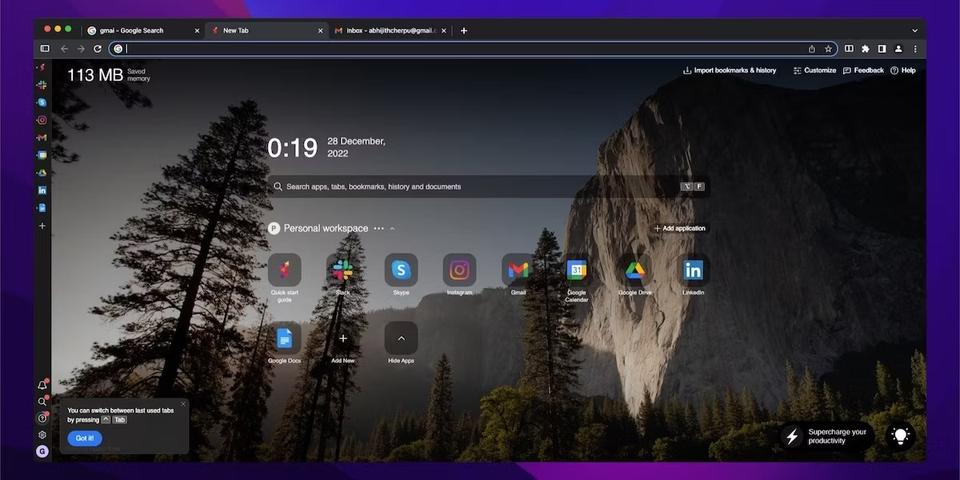Close the gmai - Google Search tab

197,31
